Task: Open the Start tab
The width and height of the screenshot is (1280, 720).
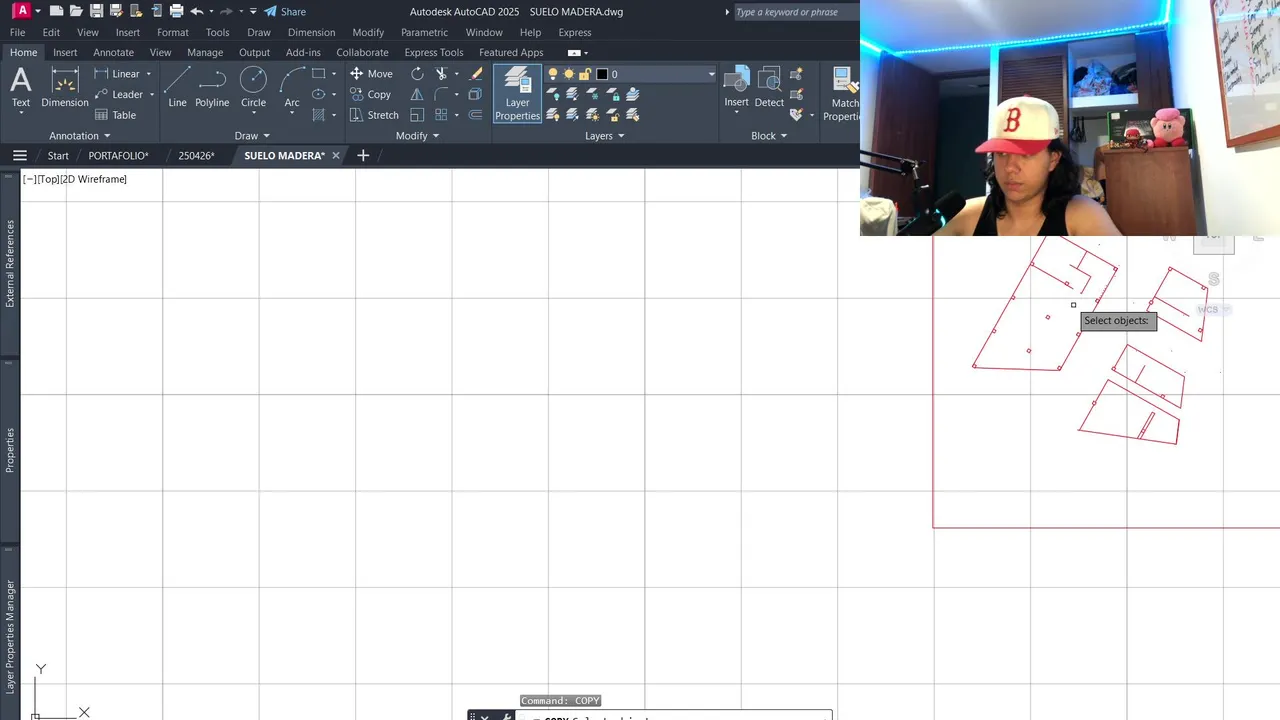Action: tap(58, 156)
